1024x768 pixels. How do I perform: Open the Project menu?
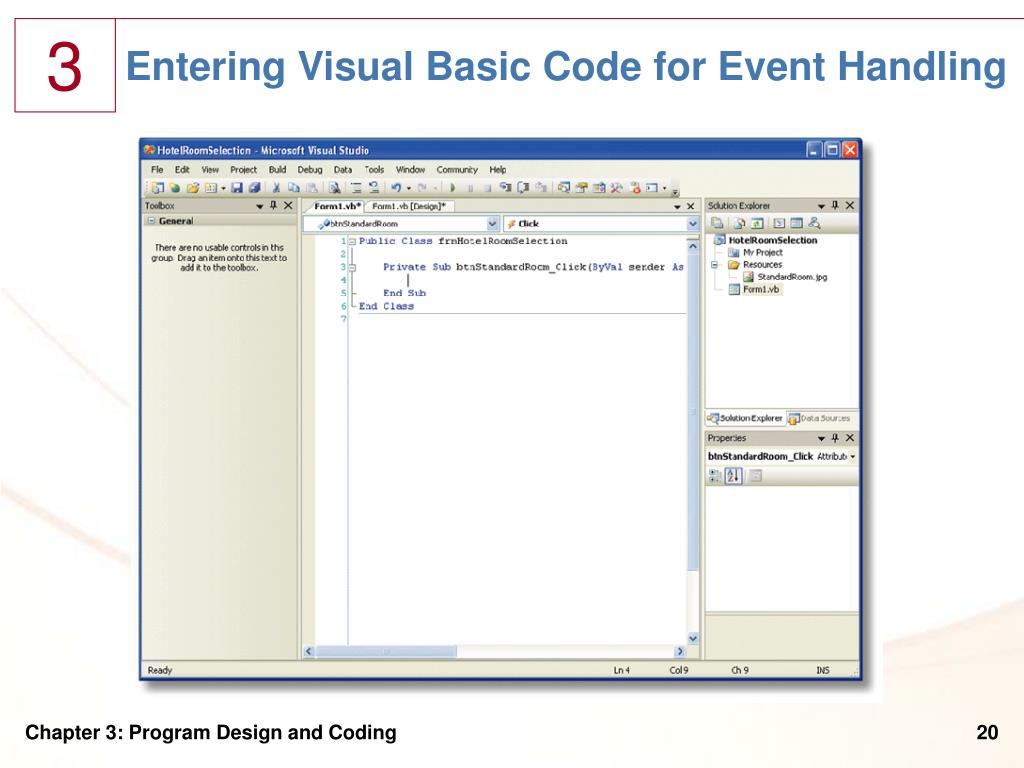pos(243,169)
